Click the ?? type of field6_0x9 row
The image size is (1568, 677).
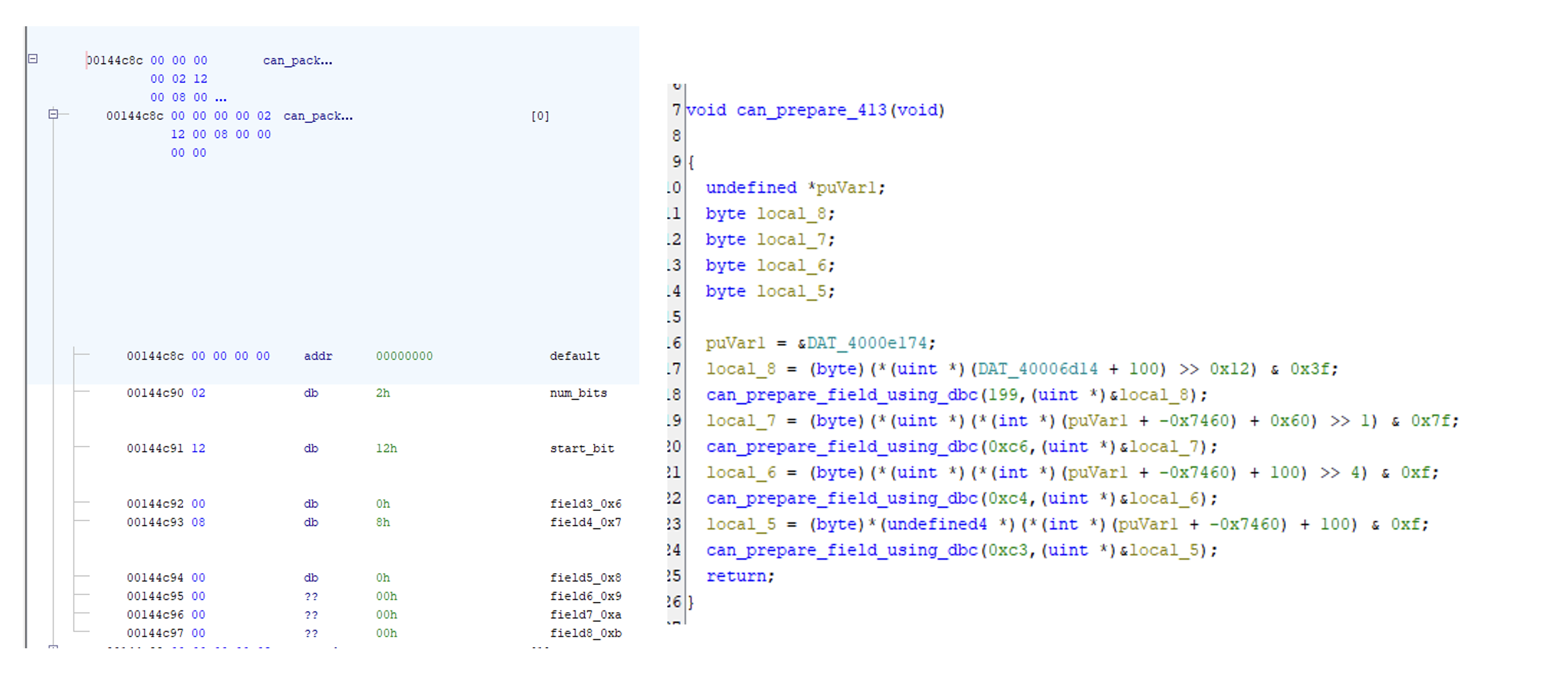click(x=311, y=596)
